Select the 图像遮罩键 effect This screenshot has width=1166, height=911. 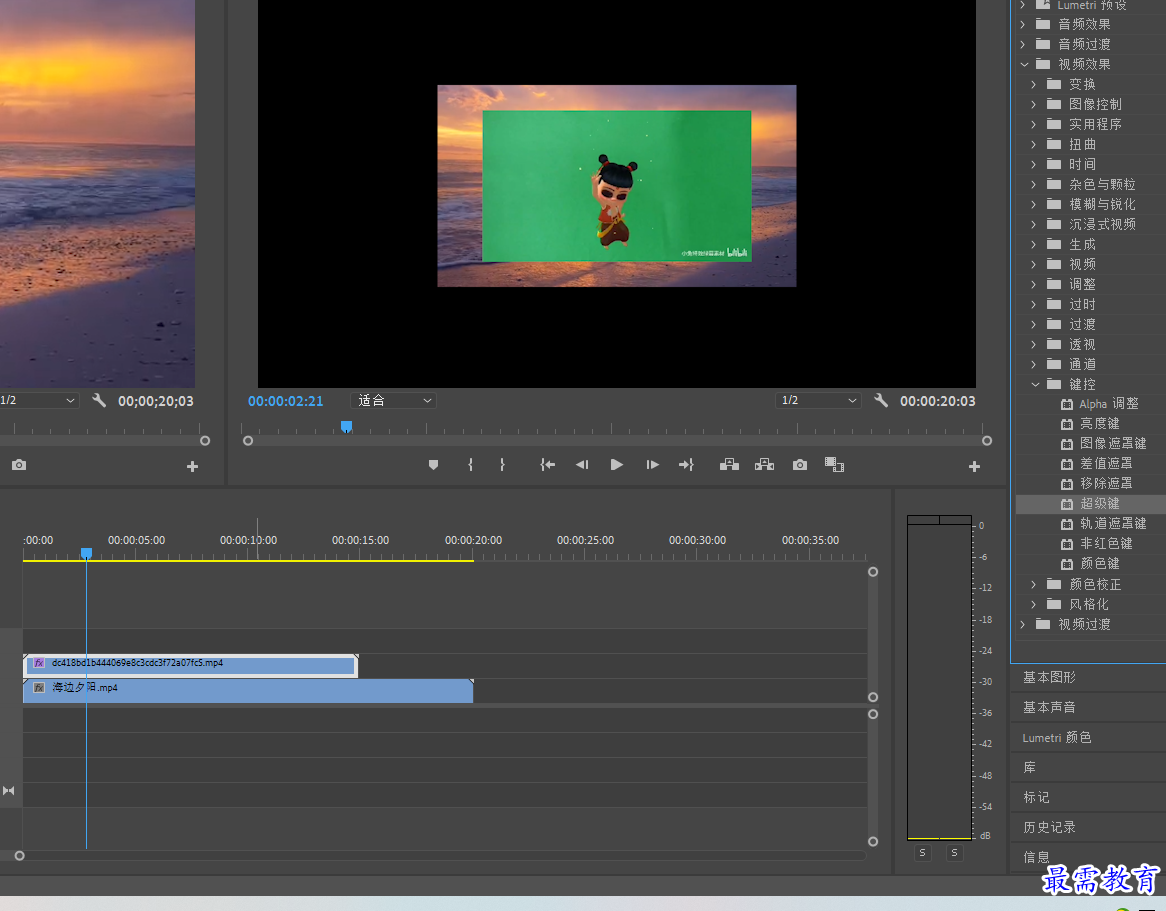1112,443
